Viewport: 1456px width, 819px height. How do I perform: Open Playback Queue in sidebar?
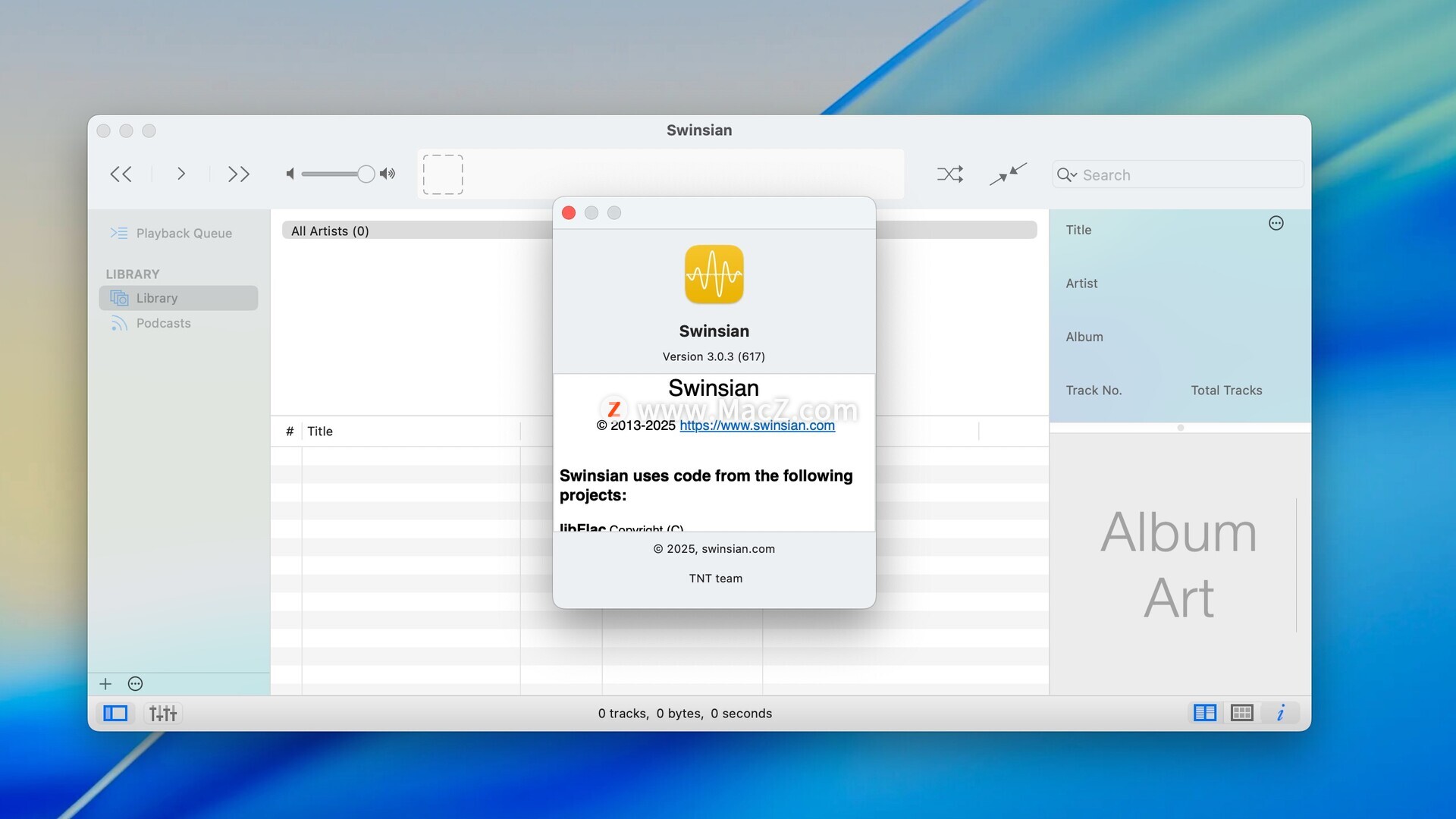pos(184,234)
